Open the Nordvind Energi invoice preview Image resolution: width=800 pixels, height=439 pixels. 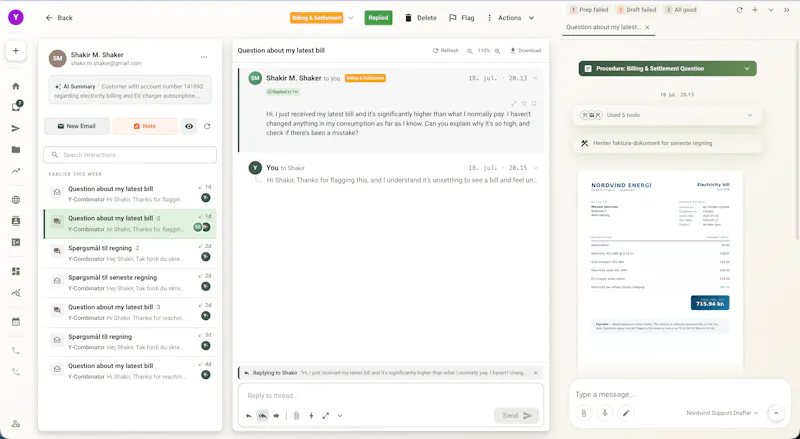[660, 272]
